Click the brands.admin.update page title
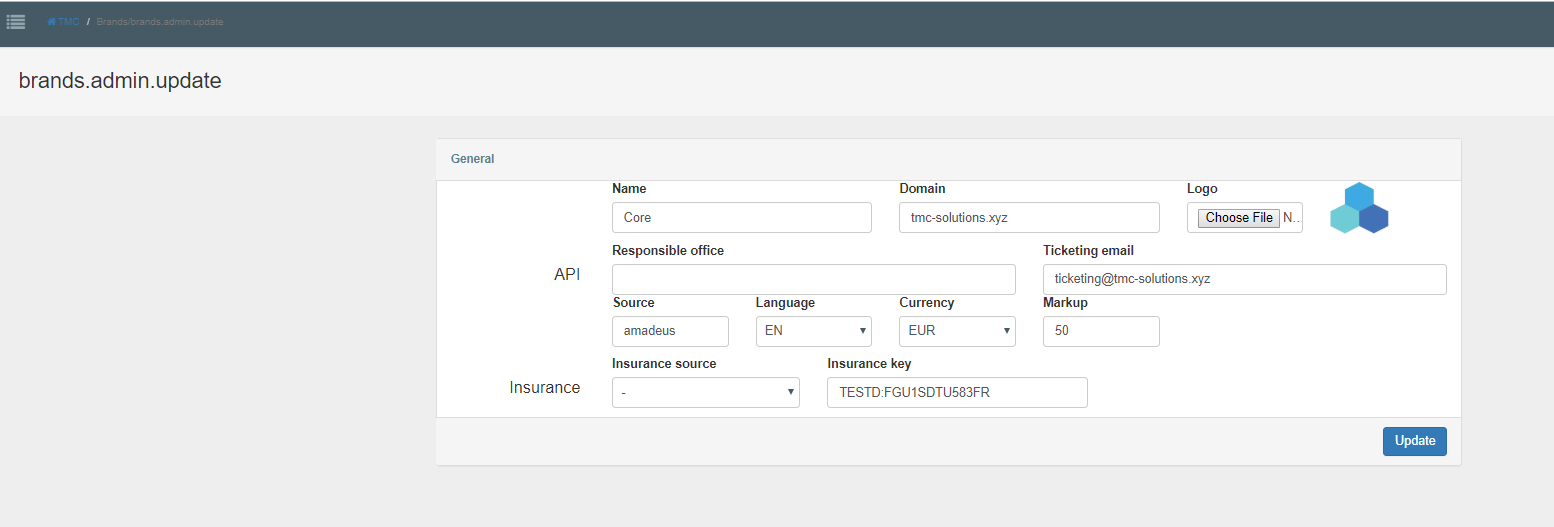Screen dimensions: 1554x527 click(120, 81)
